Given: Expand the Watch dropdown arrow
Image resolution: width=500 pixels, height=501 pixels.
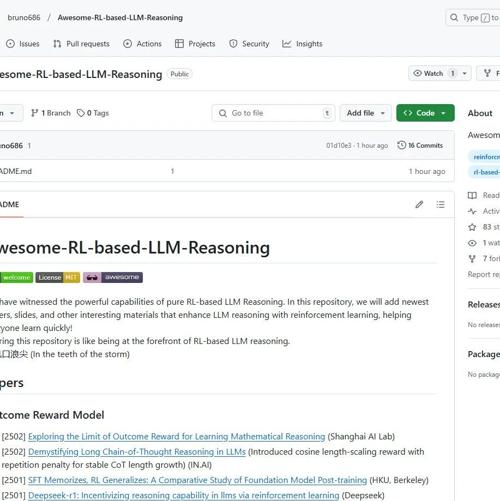Looking at the screenshot, I should [465, 73].
